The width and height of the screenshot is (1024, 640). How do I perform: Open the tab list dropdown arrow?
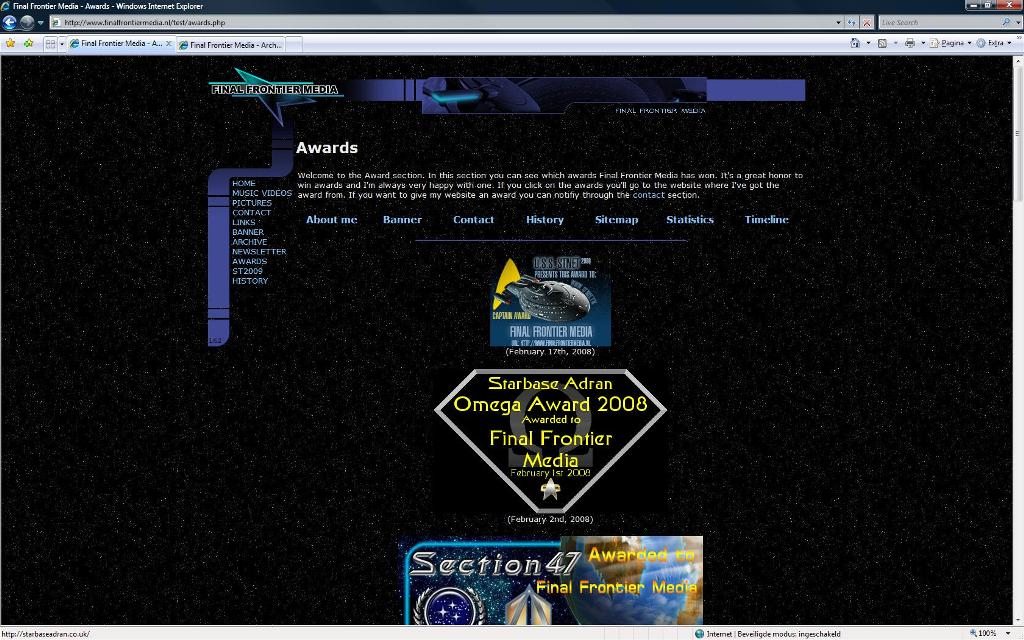coord(62,44)
